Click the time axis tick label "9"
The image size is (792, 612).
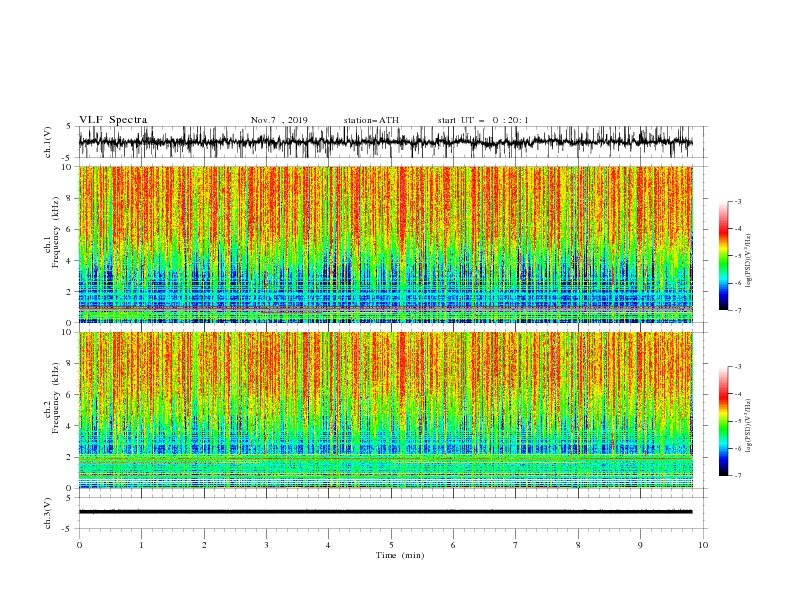pos(640,545)
